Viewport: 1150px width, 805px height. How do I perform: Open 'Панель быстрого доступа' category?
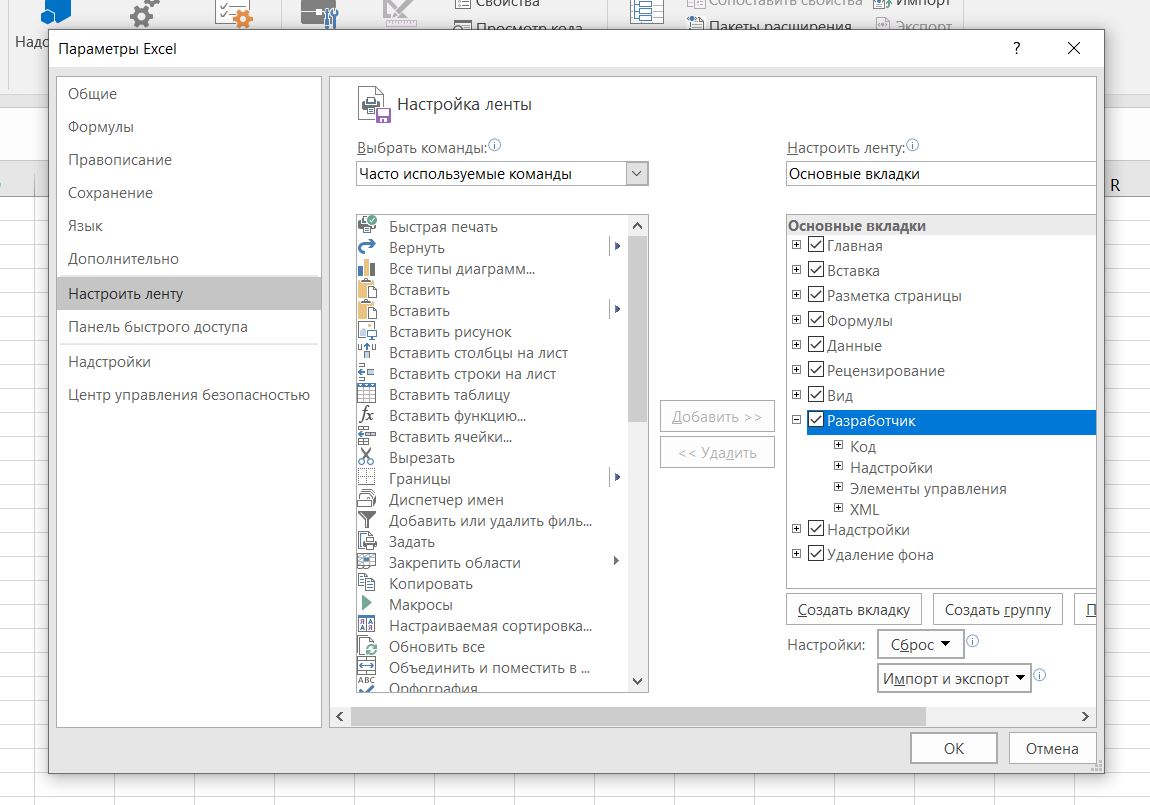[x=188, y=327]
